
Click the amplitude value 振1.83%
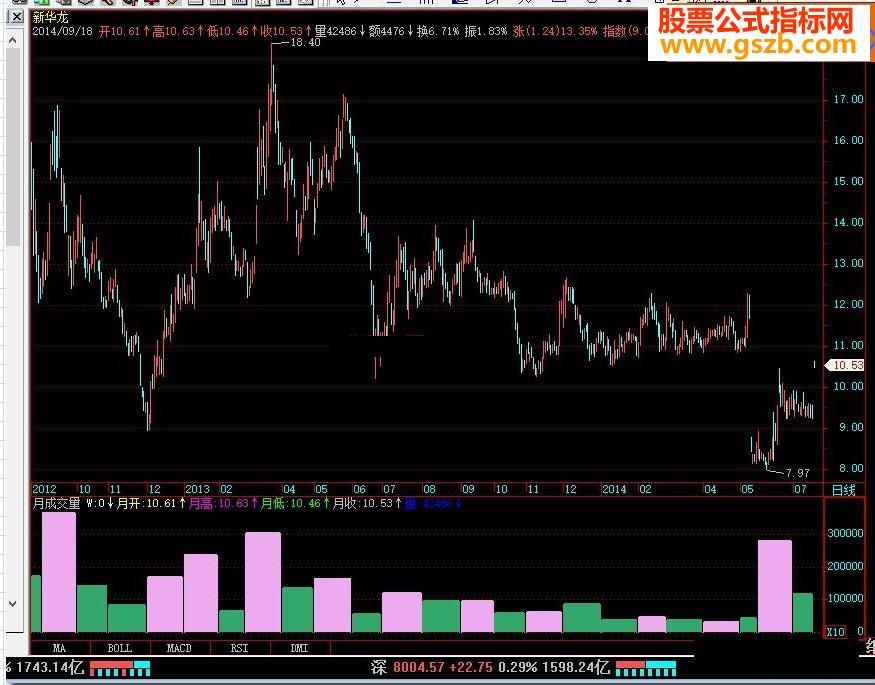(485, 31)
